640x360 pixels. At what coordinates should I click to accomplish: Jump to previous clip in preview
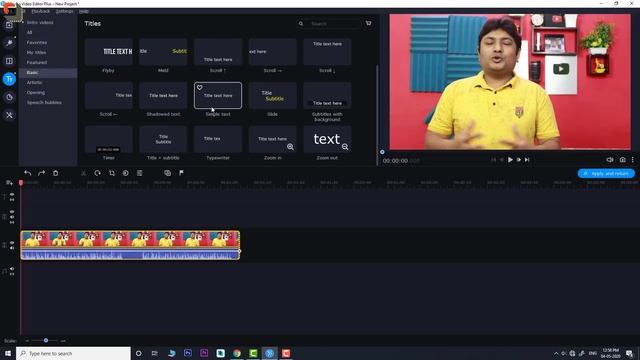pyautogui.click(x=493, y=160)
